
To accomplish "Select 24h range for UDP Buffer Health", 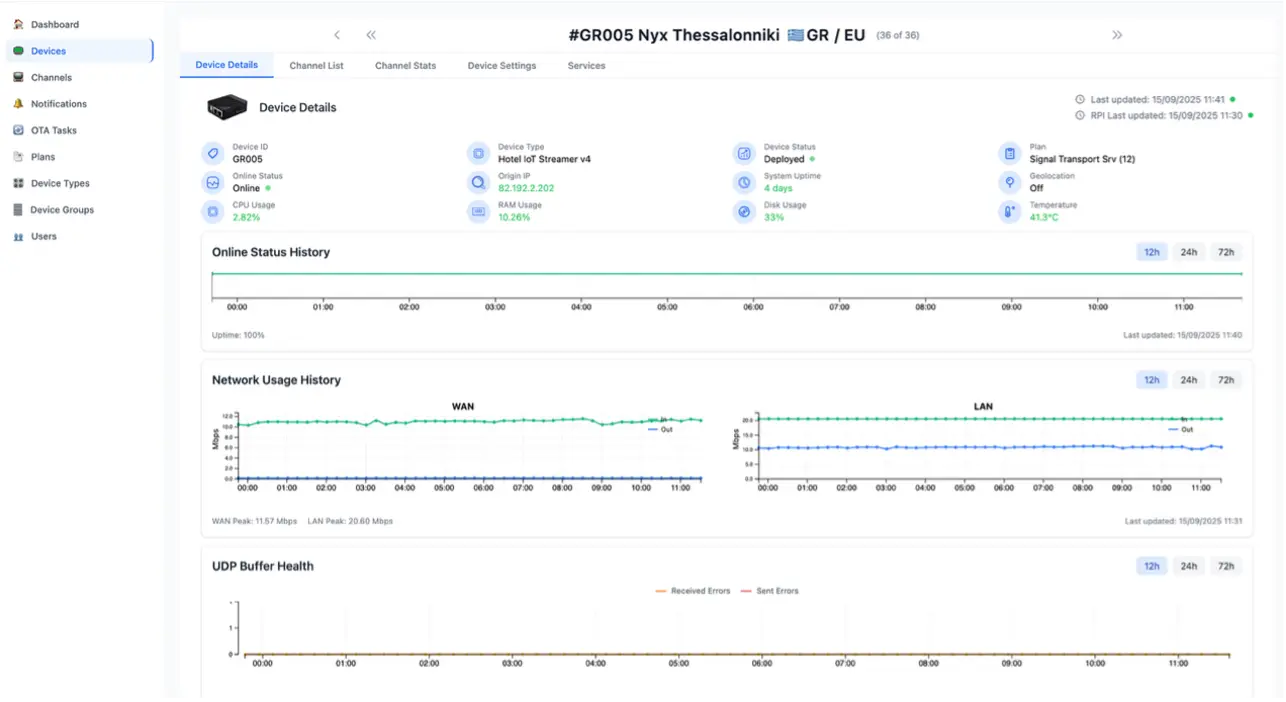I will point(1188,566).
